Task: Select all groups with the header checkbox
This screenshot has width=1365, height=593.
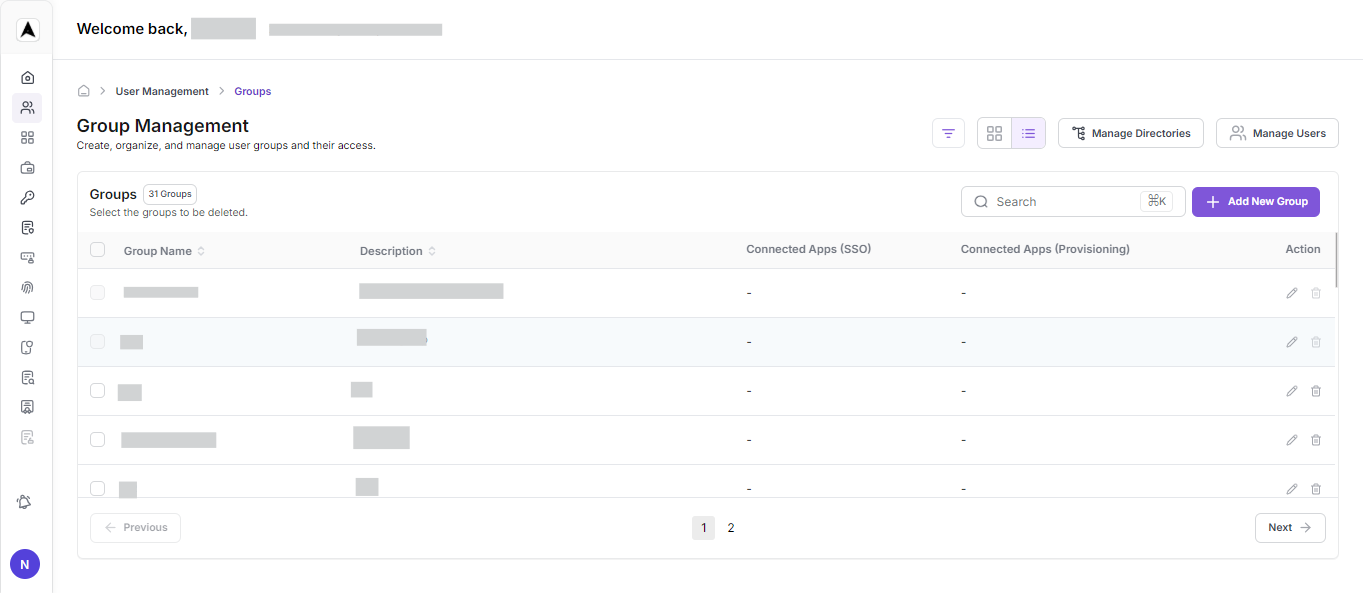Action: tap(97, 249)
